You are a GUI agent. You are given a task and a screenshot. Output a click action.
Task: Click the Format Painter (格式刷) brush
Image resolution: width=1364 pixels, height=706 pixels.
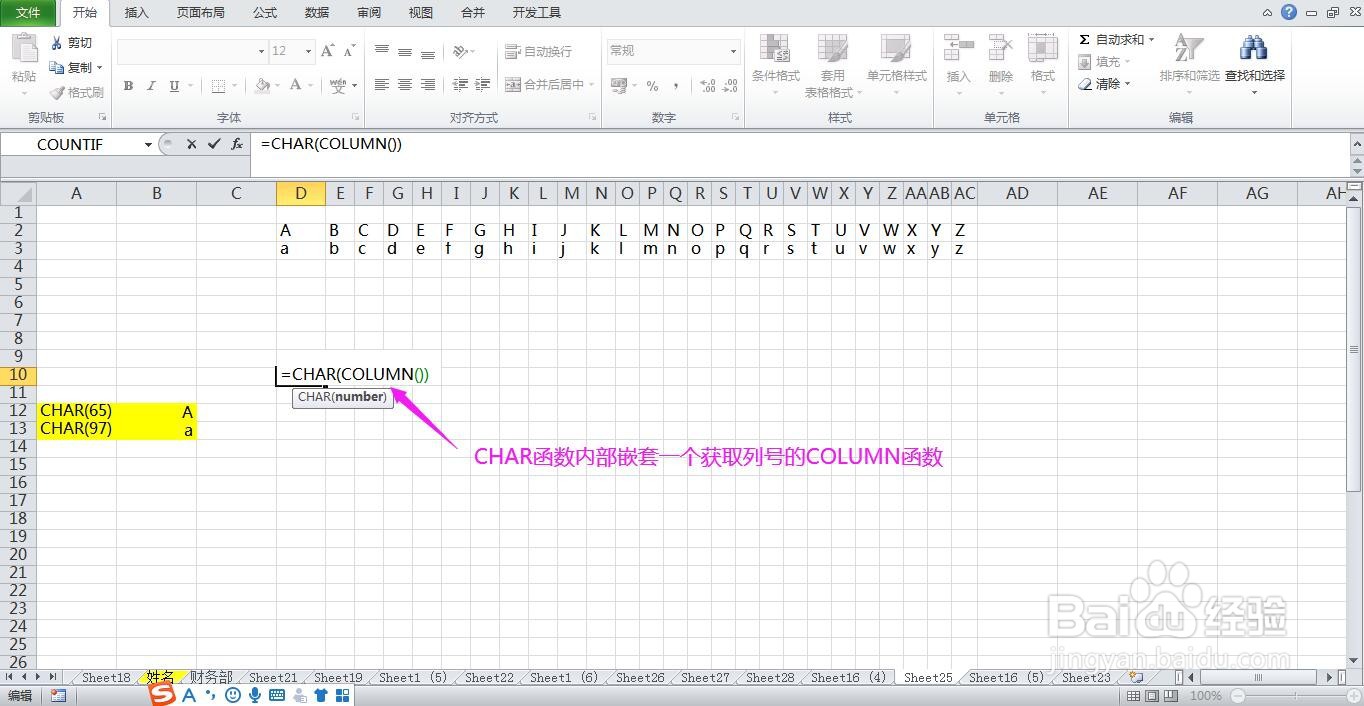tap(76, 92)
